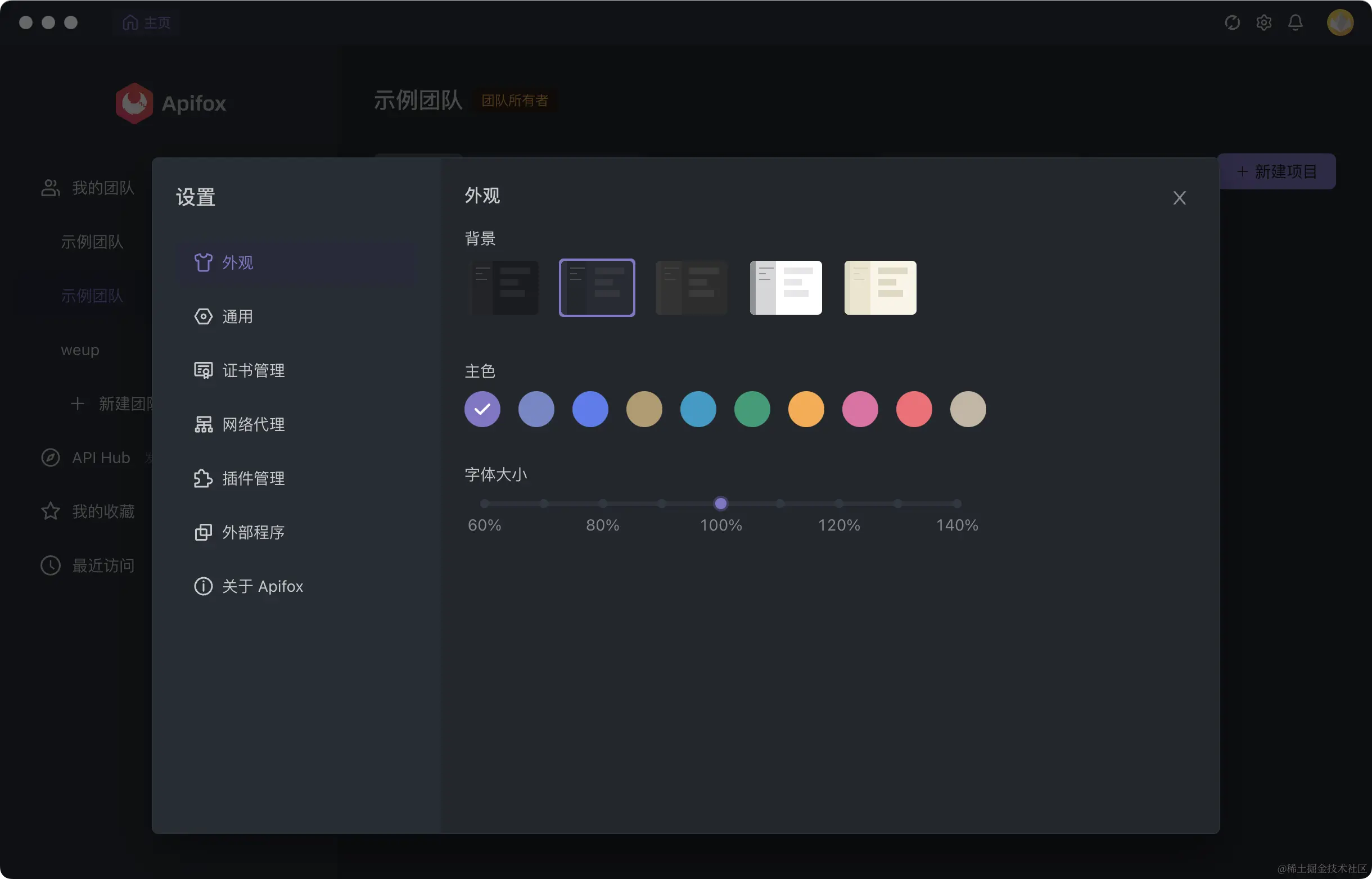
Task: Click the shirt icon next to 外观
Action: point(202,262)
